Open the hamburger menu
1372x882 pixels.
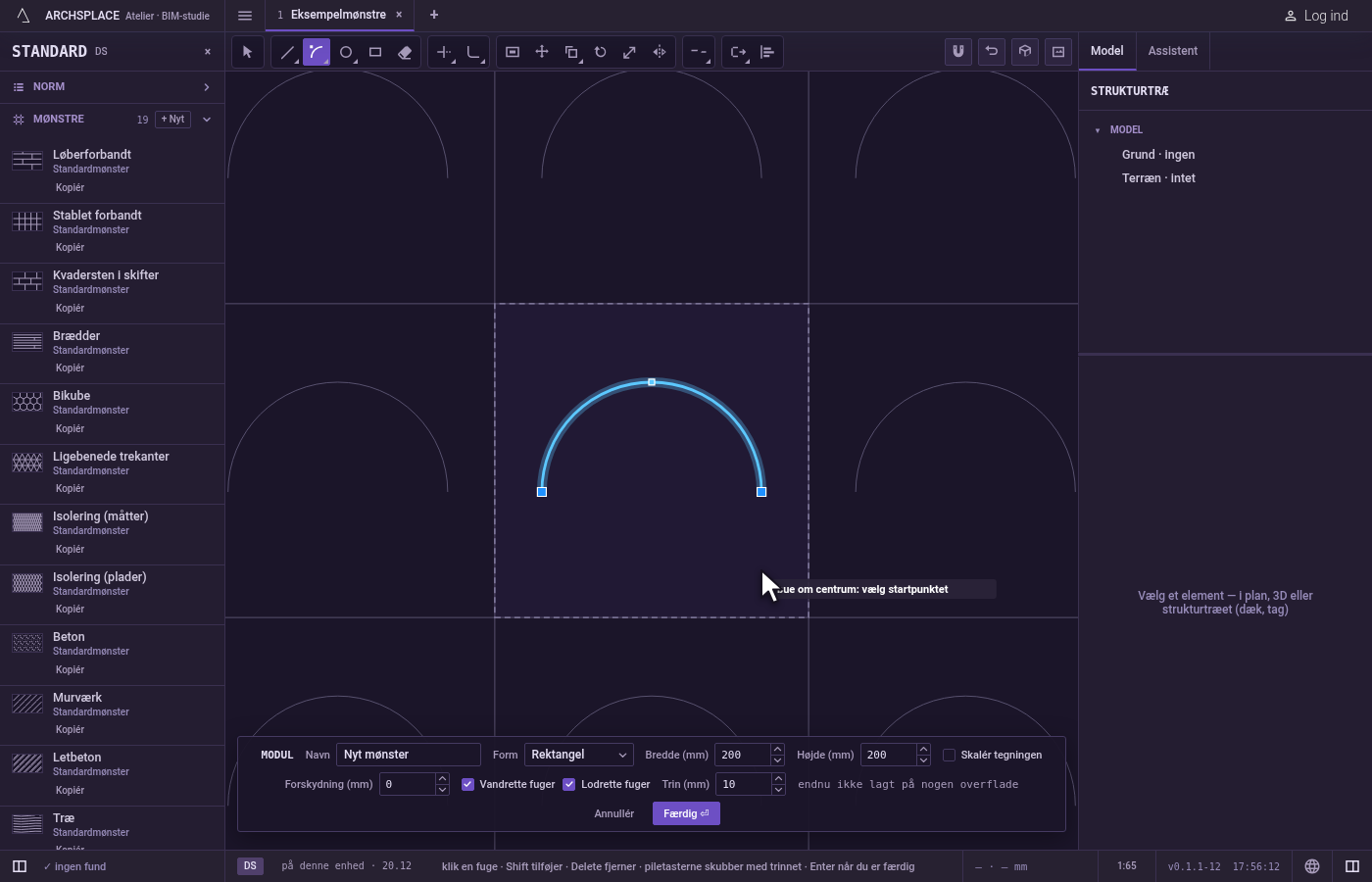[245, 15]
